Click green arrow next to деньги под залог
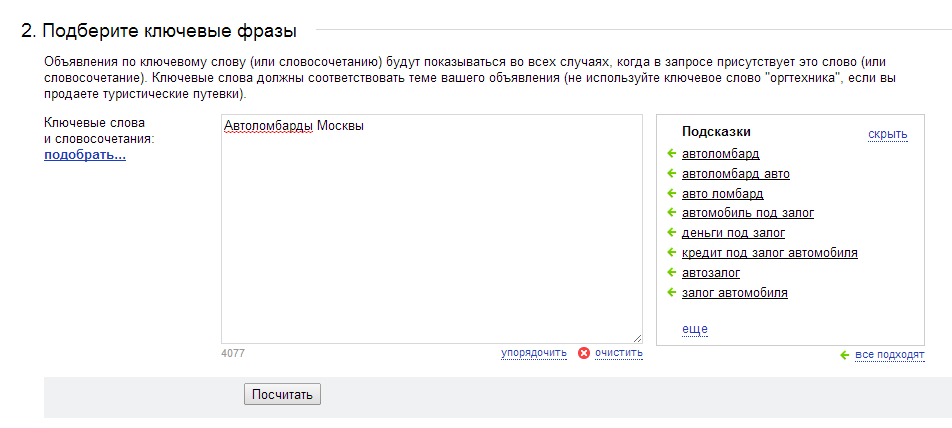The width and height of the screenshot is (952, 428). point(672,233)
